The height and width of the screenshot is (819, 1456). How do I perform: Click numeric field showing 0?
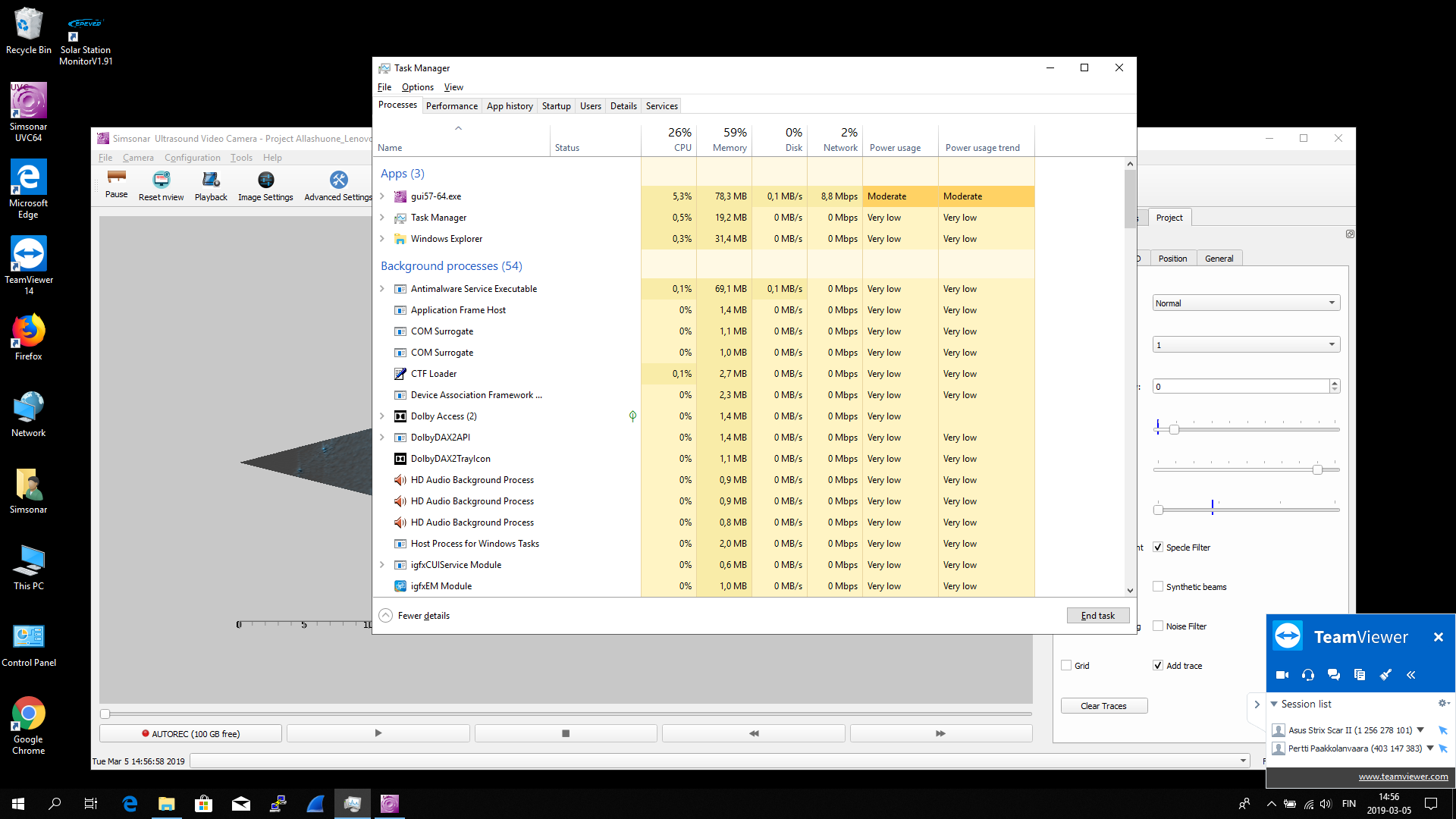coord(1241,387)
